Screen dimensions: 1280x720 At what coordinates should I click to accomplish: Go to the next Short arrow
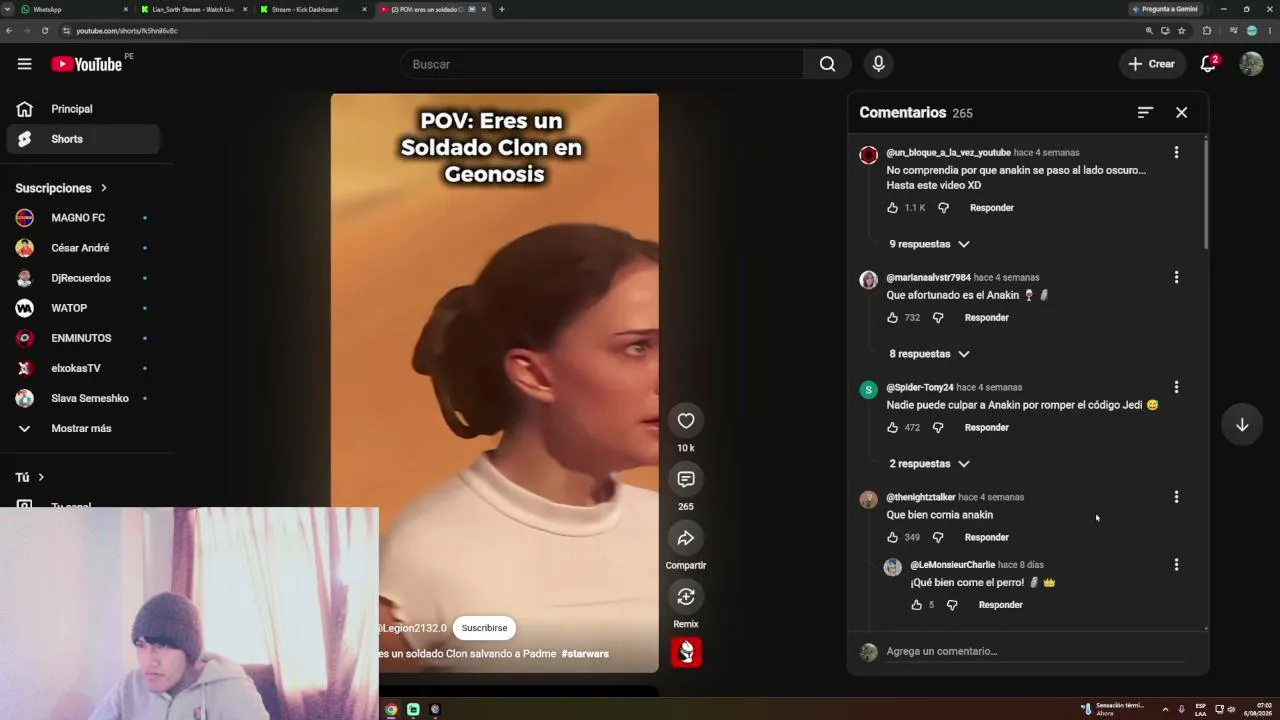pos(1242,425)
